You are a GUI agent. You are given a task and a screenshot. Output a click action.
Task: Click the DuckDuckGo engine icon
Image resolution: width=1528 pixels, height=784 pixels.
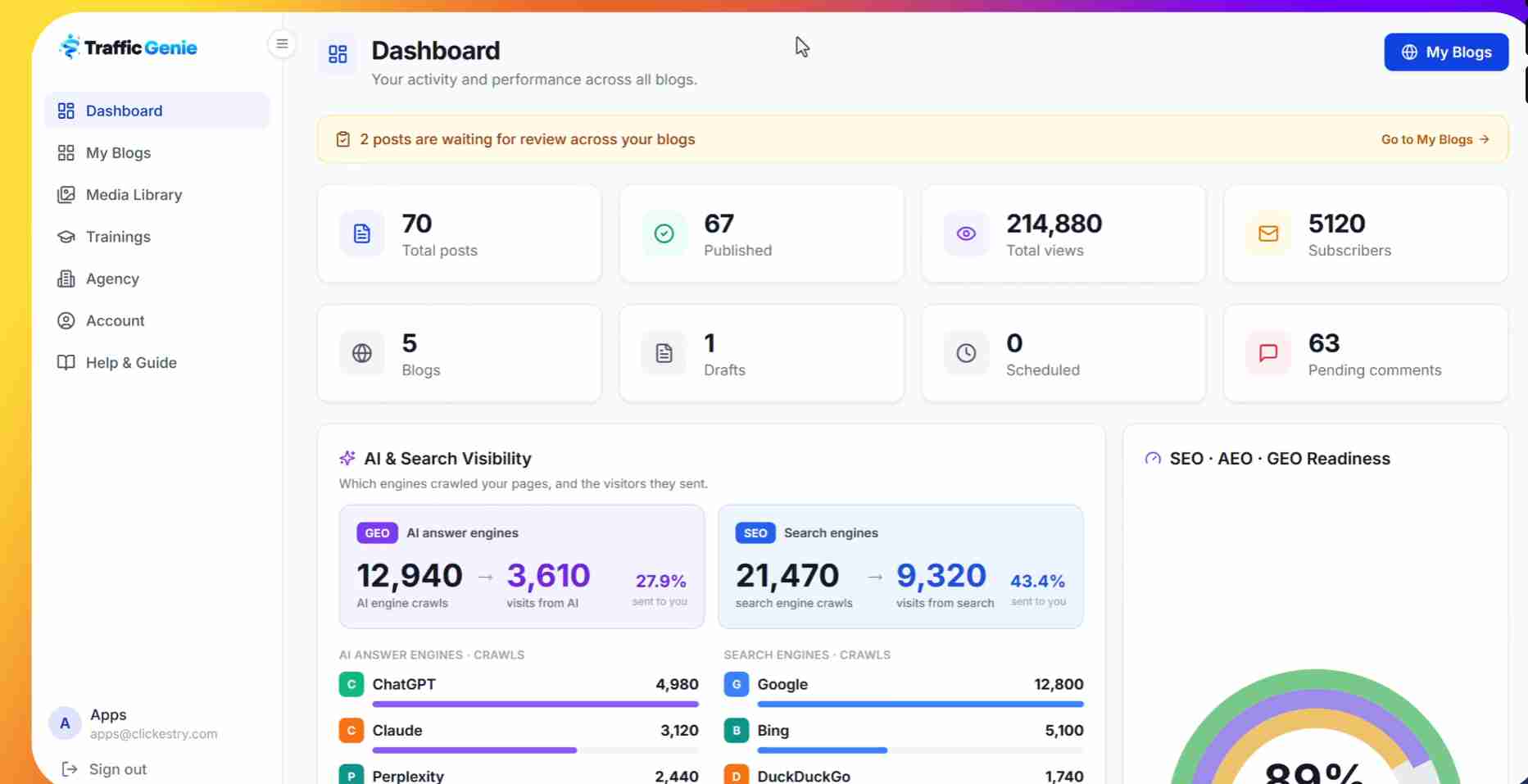coord(737,775)
